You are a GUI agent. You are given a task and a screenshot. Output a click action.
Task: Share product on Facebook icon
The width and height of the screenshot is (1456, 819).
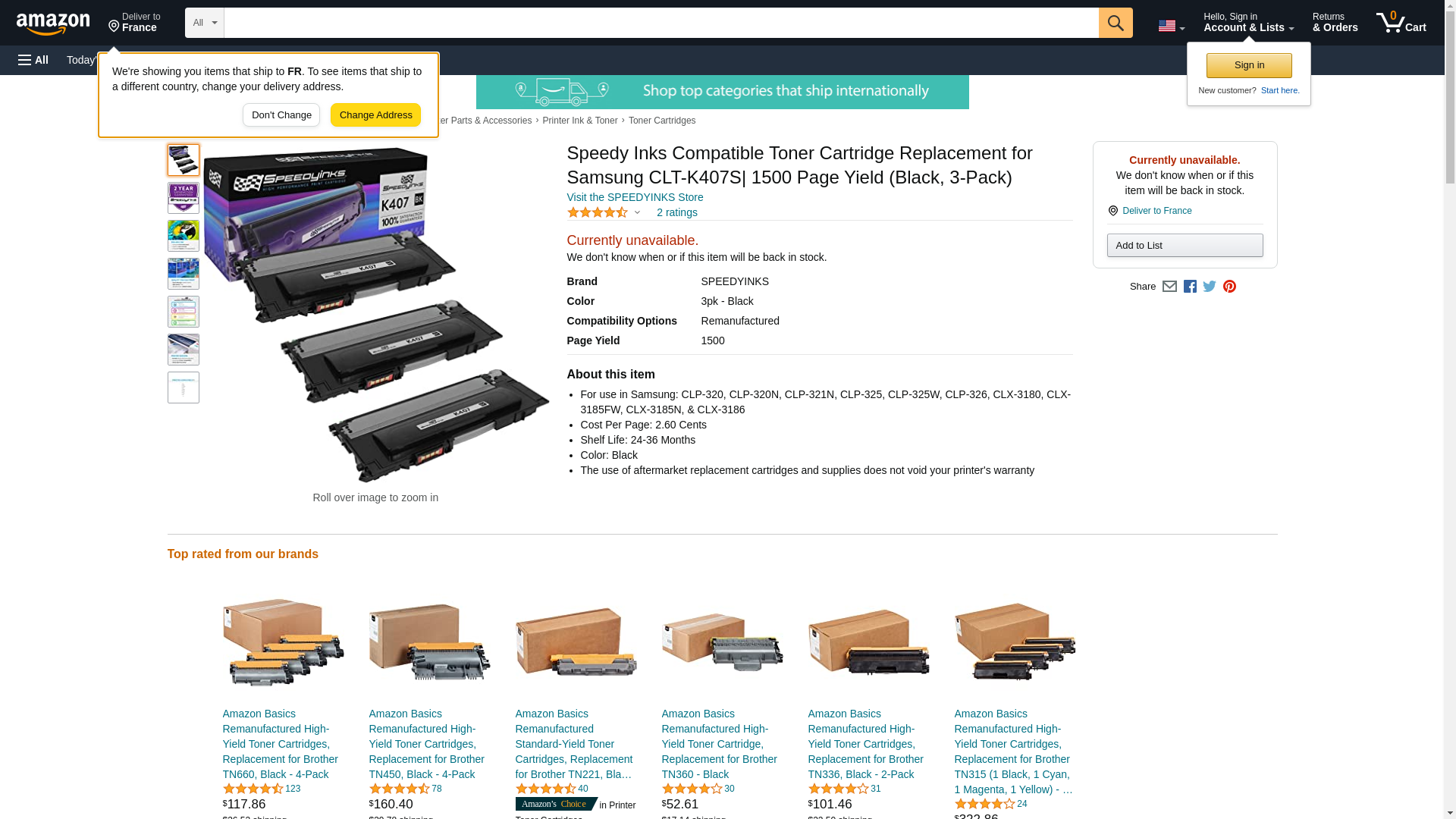[1190, 287]
